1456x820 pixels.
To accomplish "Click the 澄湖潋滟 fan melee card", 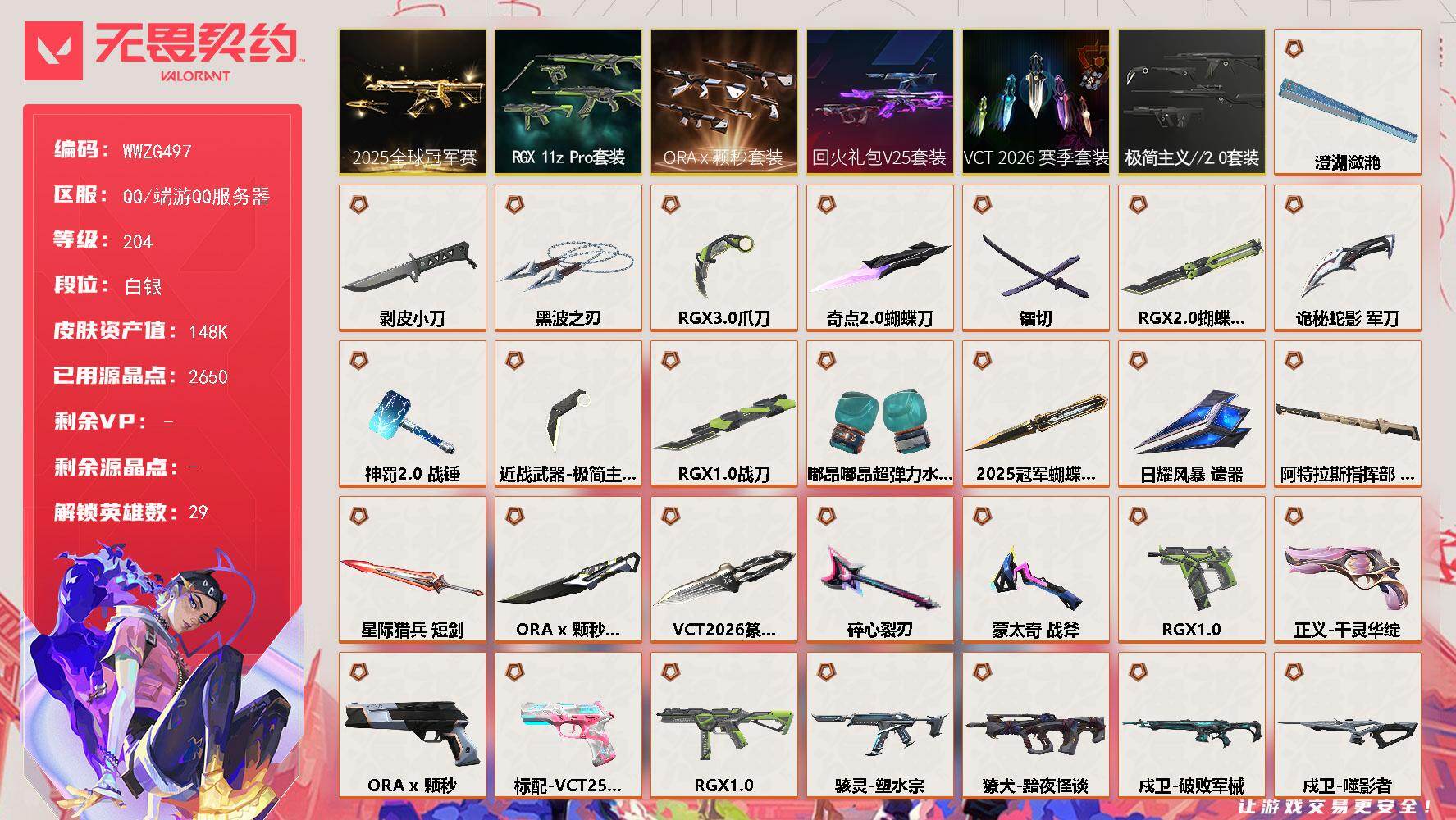I will 1347,102.
